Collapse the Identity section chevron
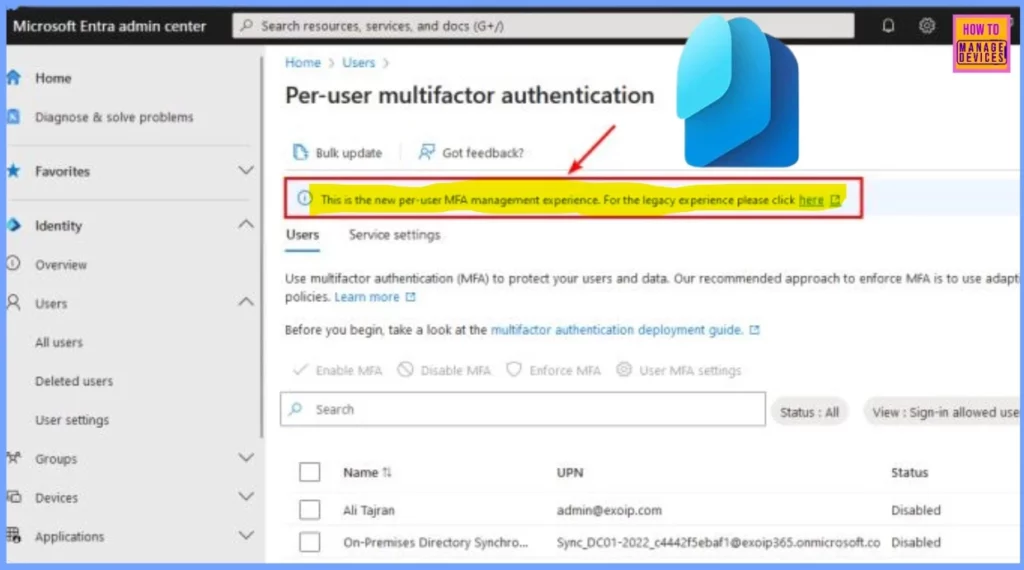Screen dimensions: 1024x570 (x=246, y=225)
